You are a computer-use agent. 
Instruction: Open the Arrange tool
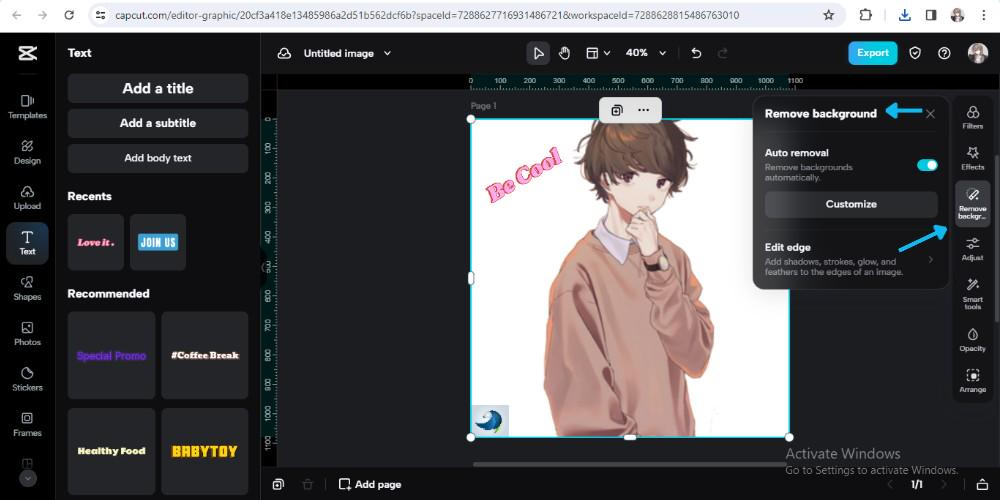click(x=973, y=381)
